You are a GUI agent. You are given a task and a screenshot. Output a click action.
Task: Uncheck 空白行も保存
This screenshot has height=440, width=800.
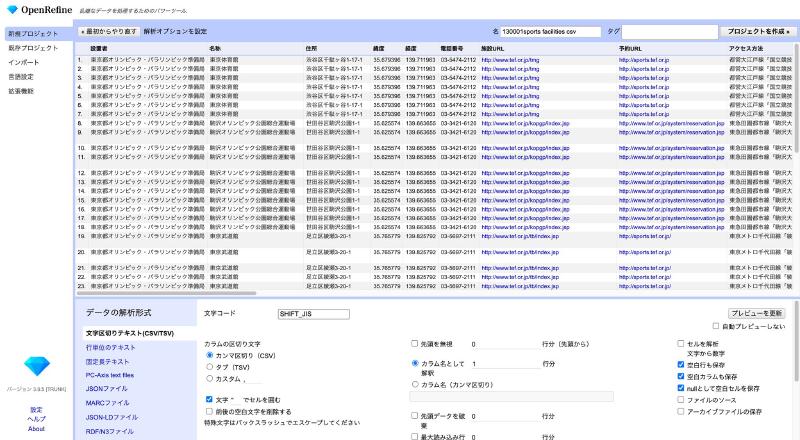pyautogui.click(x=681, y=364)
